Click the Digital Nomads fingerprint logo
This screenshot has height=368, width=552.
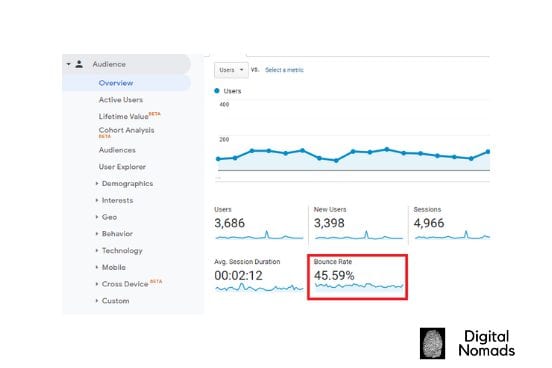click(432, 343)
